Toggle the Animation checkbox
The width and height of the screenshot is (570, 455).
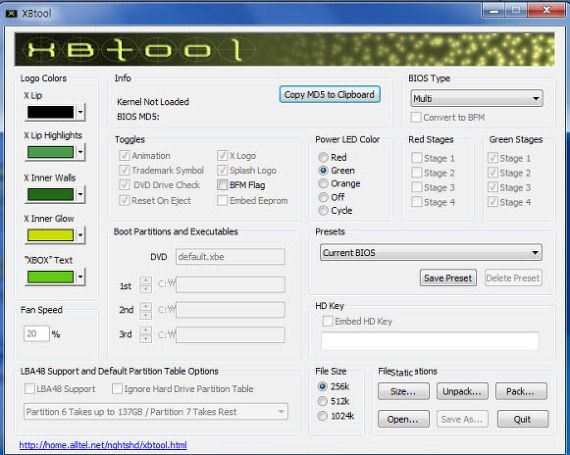click(124, 156)
